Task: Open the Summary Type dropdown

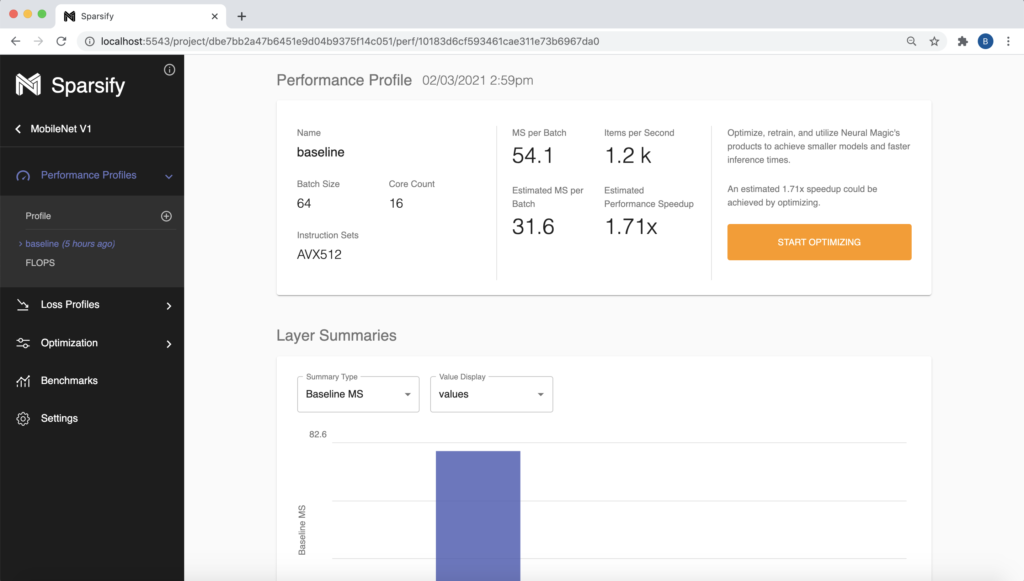Action: pos(358,394)
